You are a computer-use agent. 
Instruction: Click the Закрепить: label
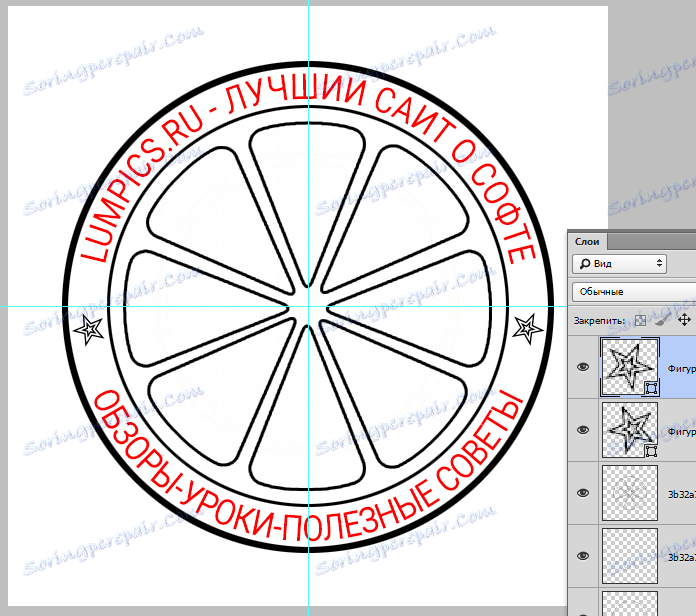(x=599, y=320)
